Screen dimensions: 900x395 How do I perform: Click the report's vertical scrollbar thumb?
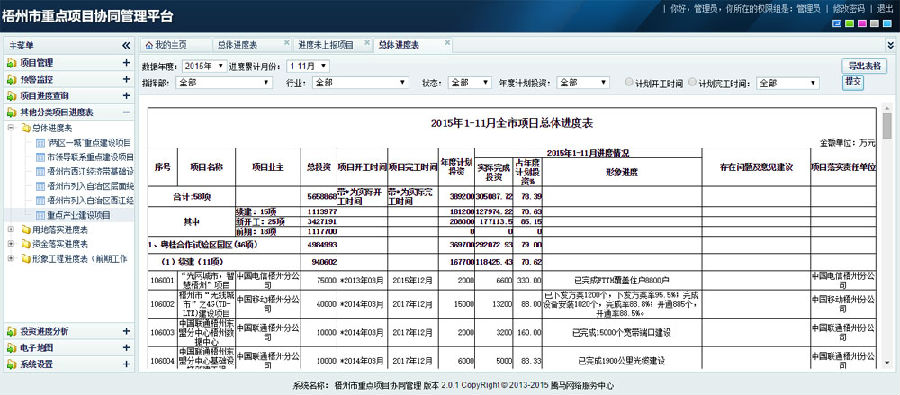887,126
